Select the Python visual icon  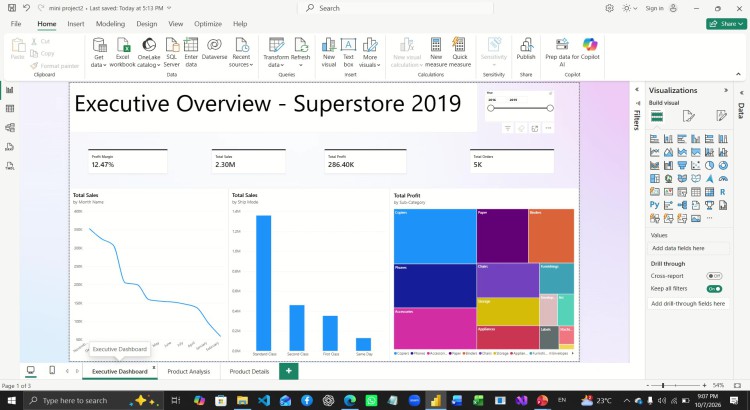pos(655,205)
